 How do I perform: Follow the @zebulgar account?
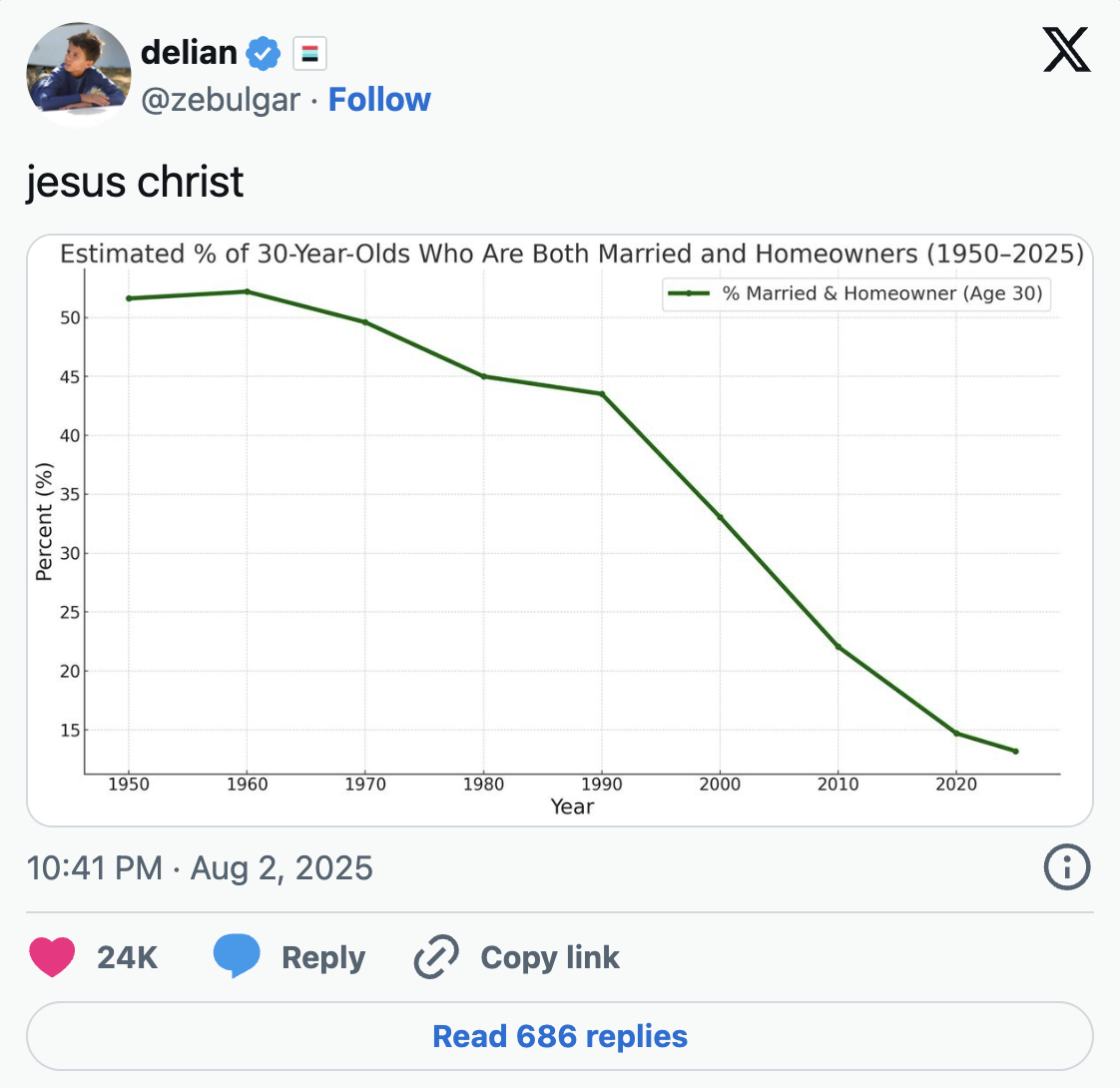pyautogui.click(x=379, y=99)
